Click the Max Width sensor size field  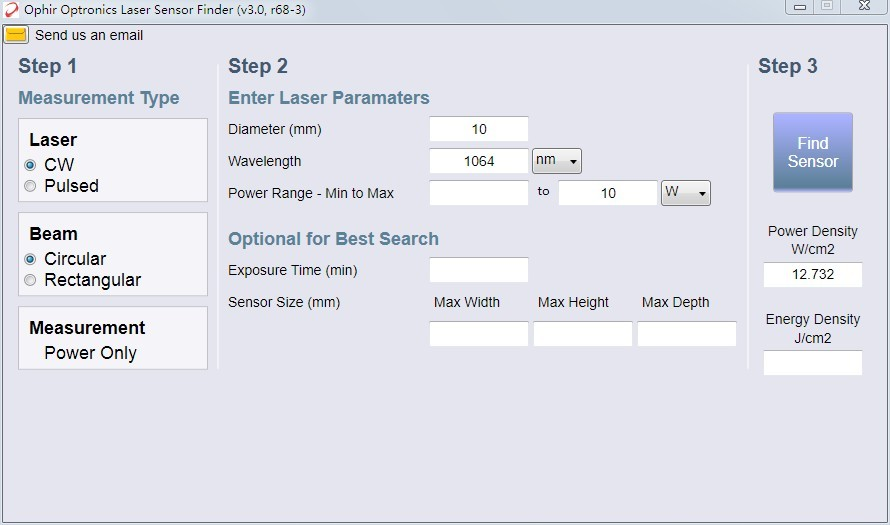(x=479, y=334)
